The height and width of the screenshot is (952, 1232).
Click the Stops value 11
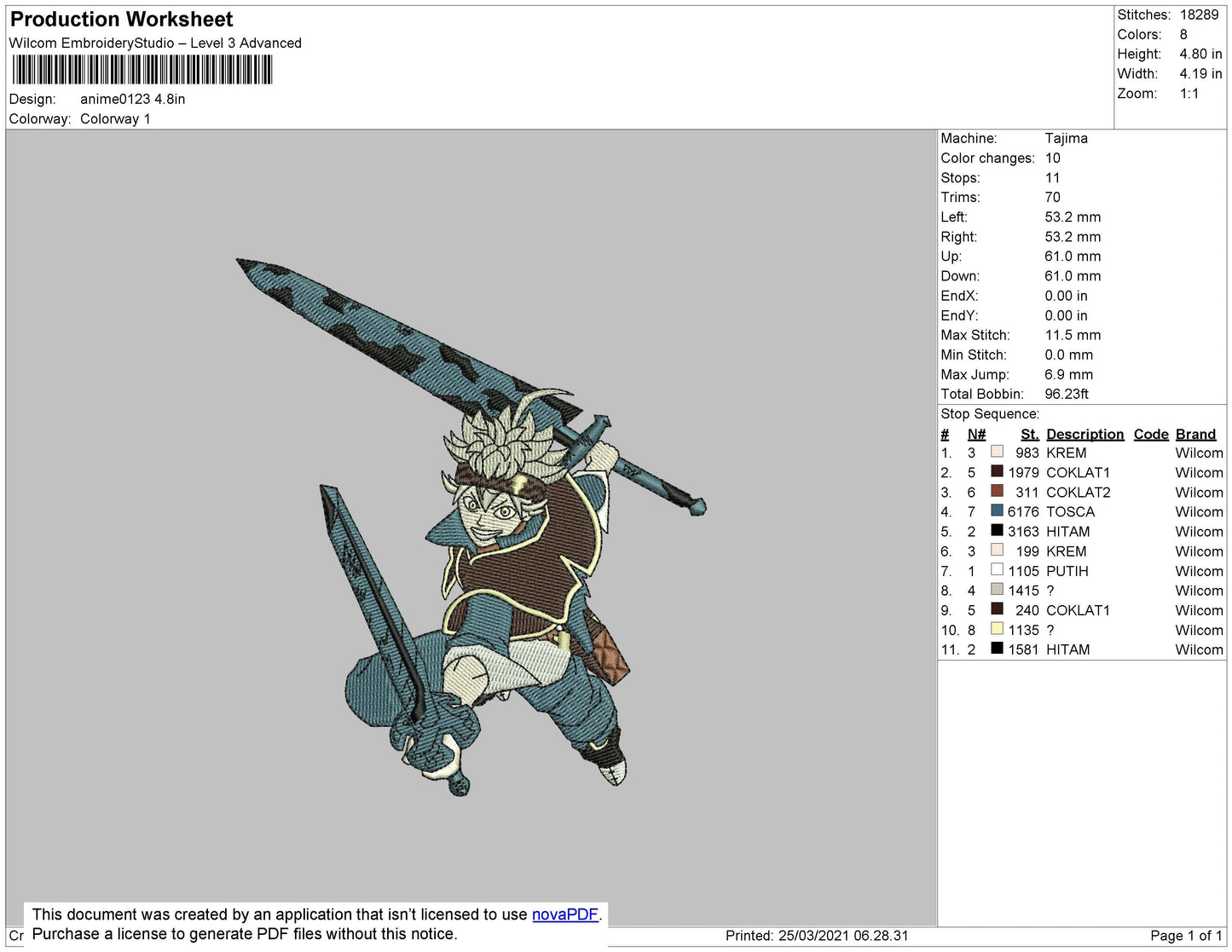(1052, 178)
